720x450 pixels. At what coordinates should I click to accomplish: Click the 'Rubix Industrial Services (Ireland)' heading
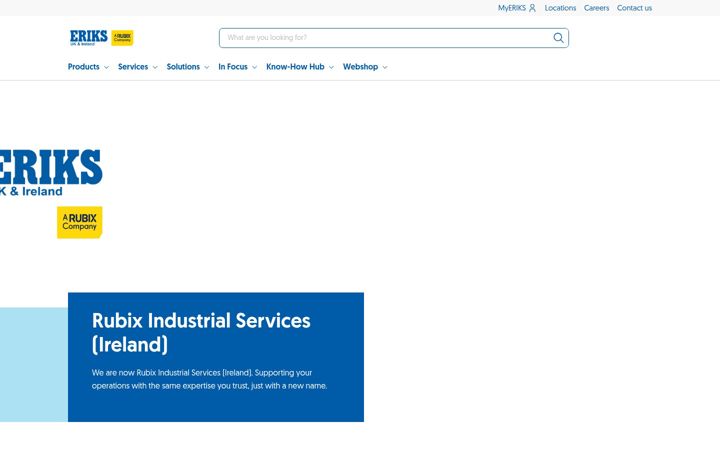[201, 332]
